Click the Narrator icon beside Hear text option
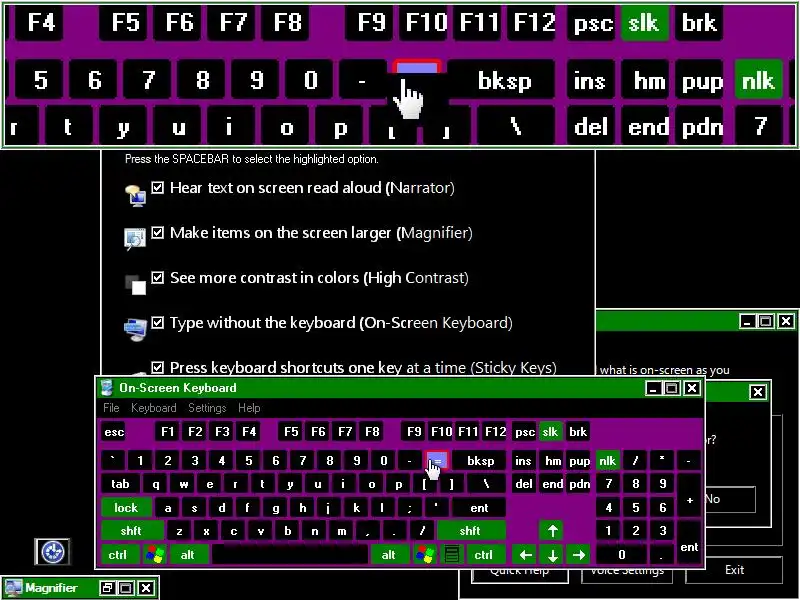Image resolution: width=800 pixels, height=600 pixels. pyautogui.click(x=135, y=195)
